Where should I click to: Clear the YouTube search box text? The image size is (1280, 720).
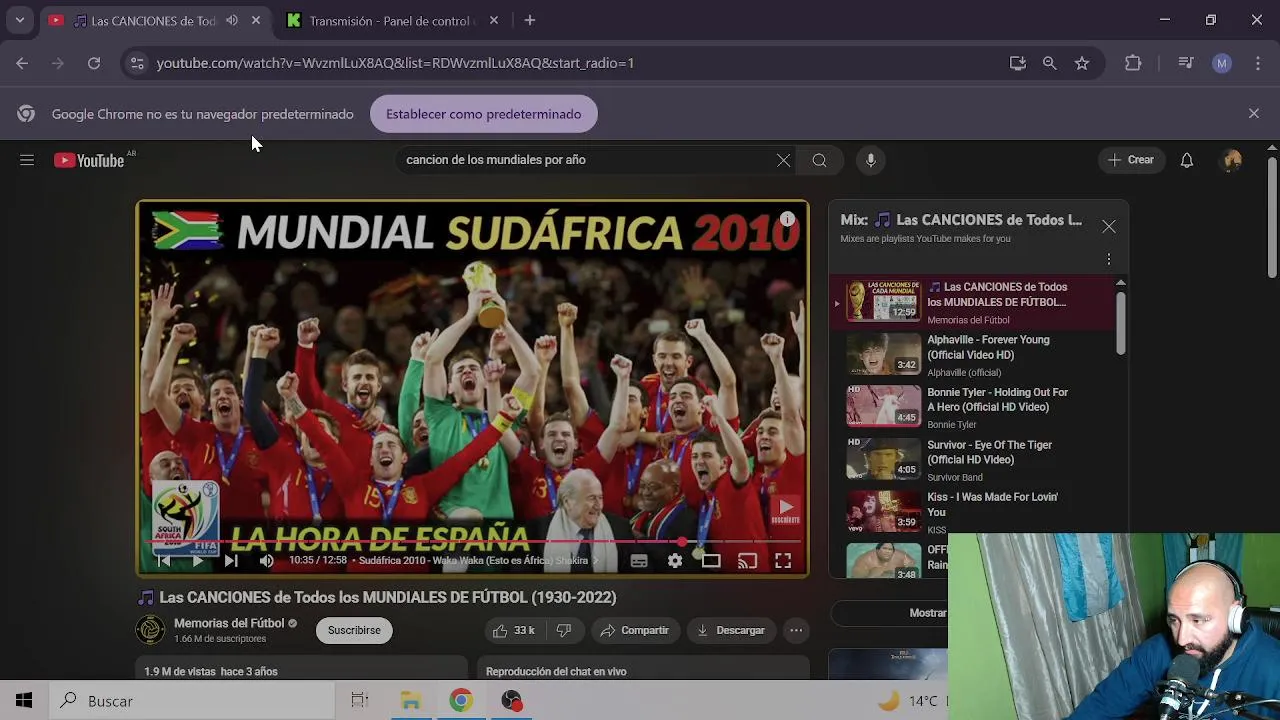[784, 160]
